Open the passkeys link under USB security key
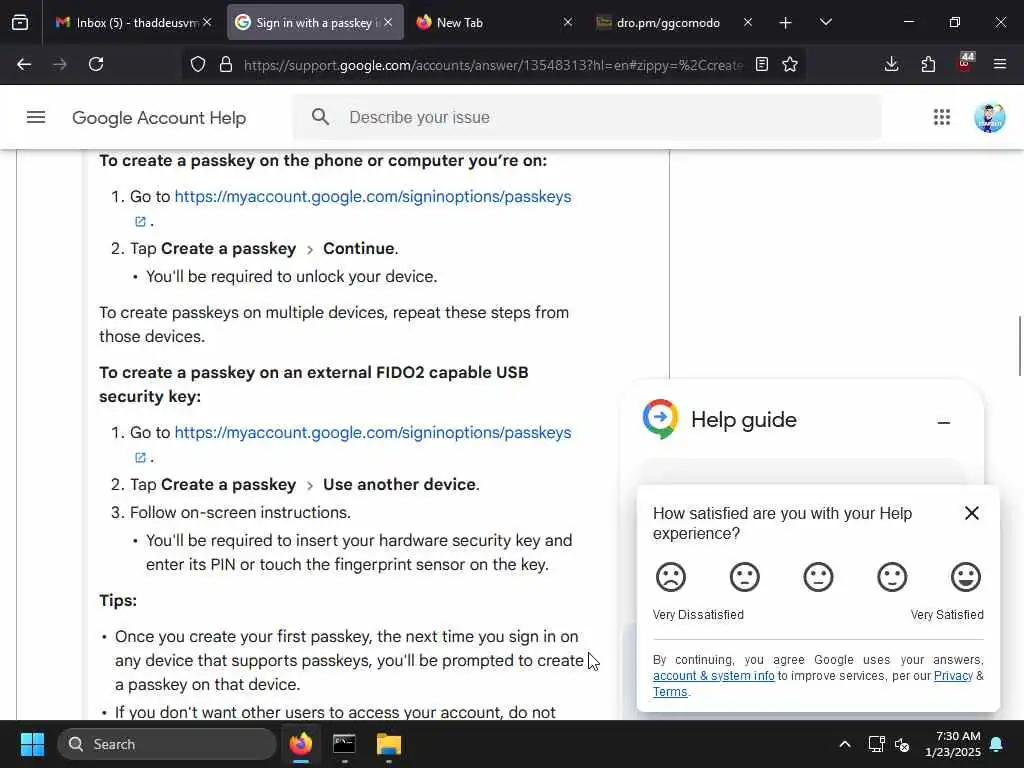Viewport: 1024px width, 768px height. coord(373,432)
